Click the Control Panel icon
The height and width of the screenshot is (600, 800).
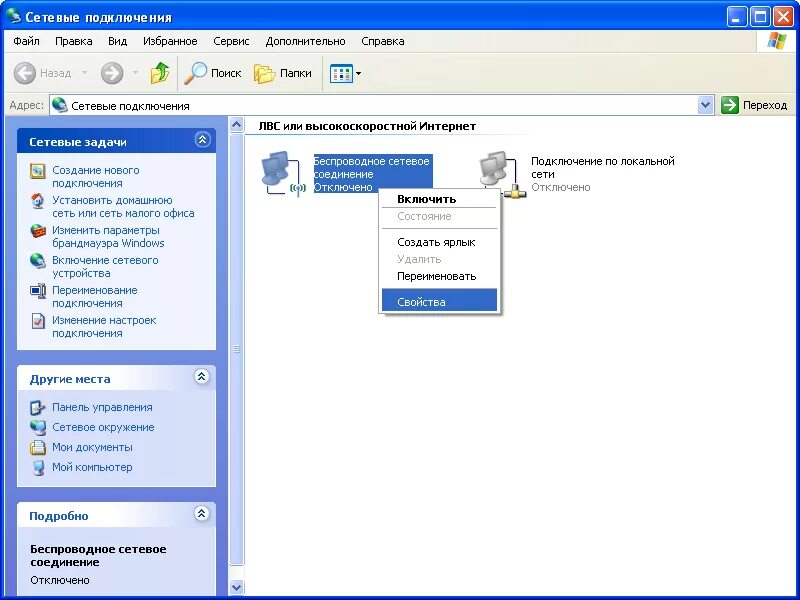point(38,407)
